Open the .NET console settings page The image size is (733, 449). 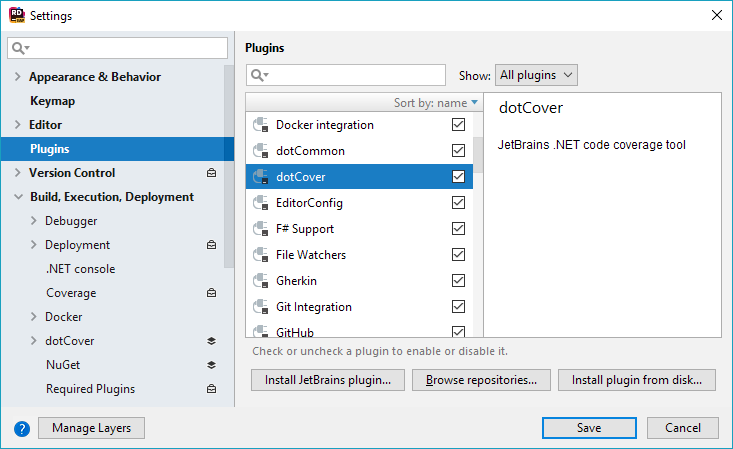pos(80,269)
